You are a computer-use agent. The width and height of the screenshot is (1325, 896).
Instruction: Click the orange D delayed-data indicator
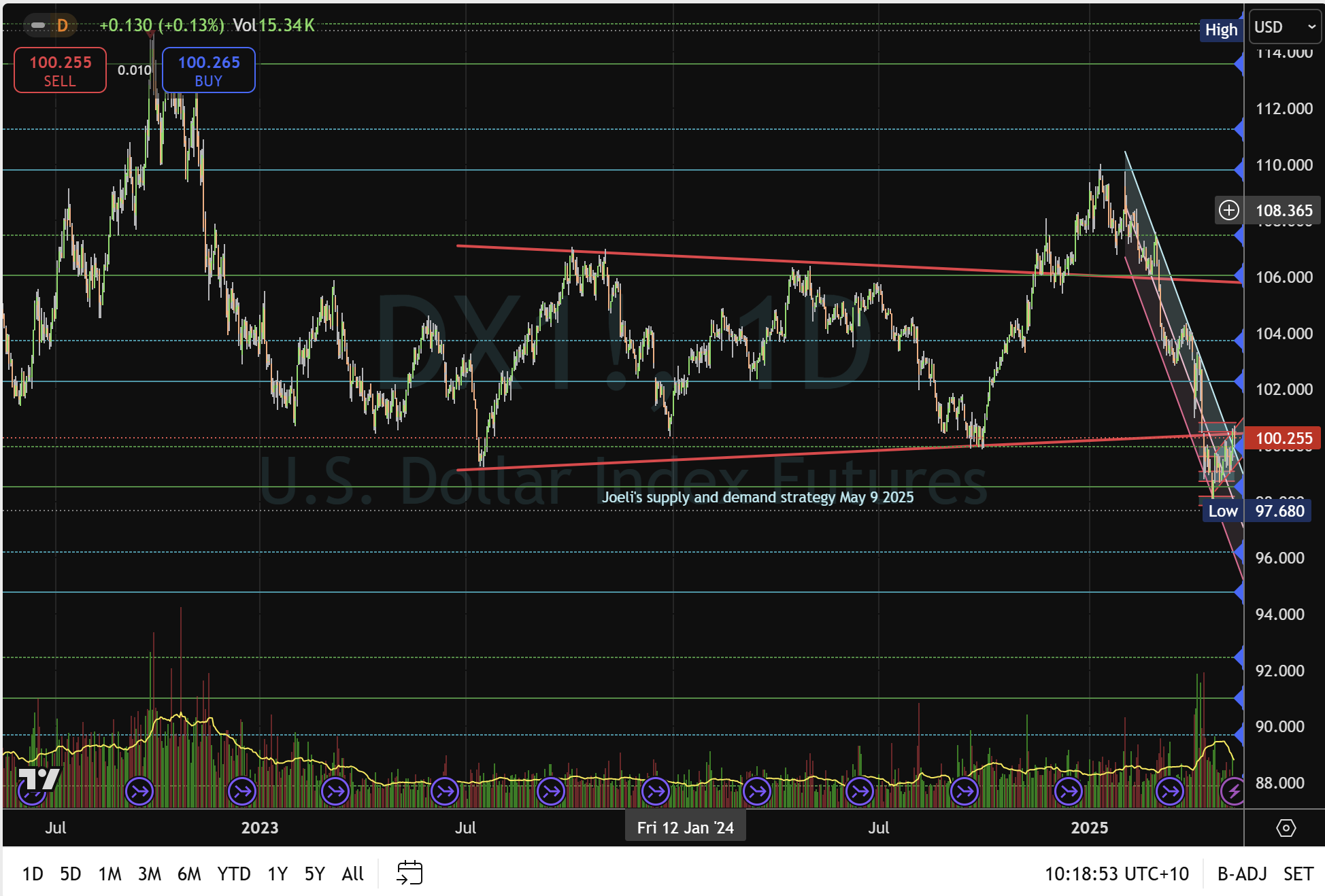63,26
